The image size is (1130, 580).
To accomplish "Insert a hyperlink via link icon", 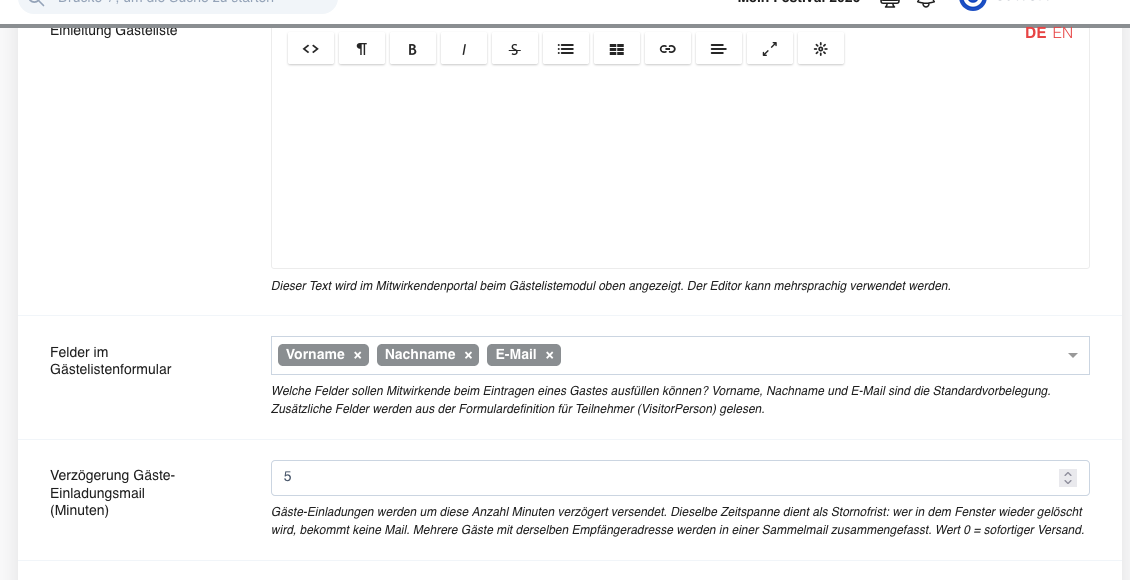I will tap(668, 49).
